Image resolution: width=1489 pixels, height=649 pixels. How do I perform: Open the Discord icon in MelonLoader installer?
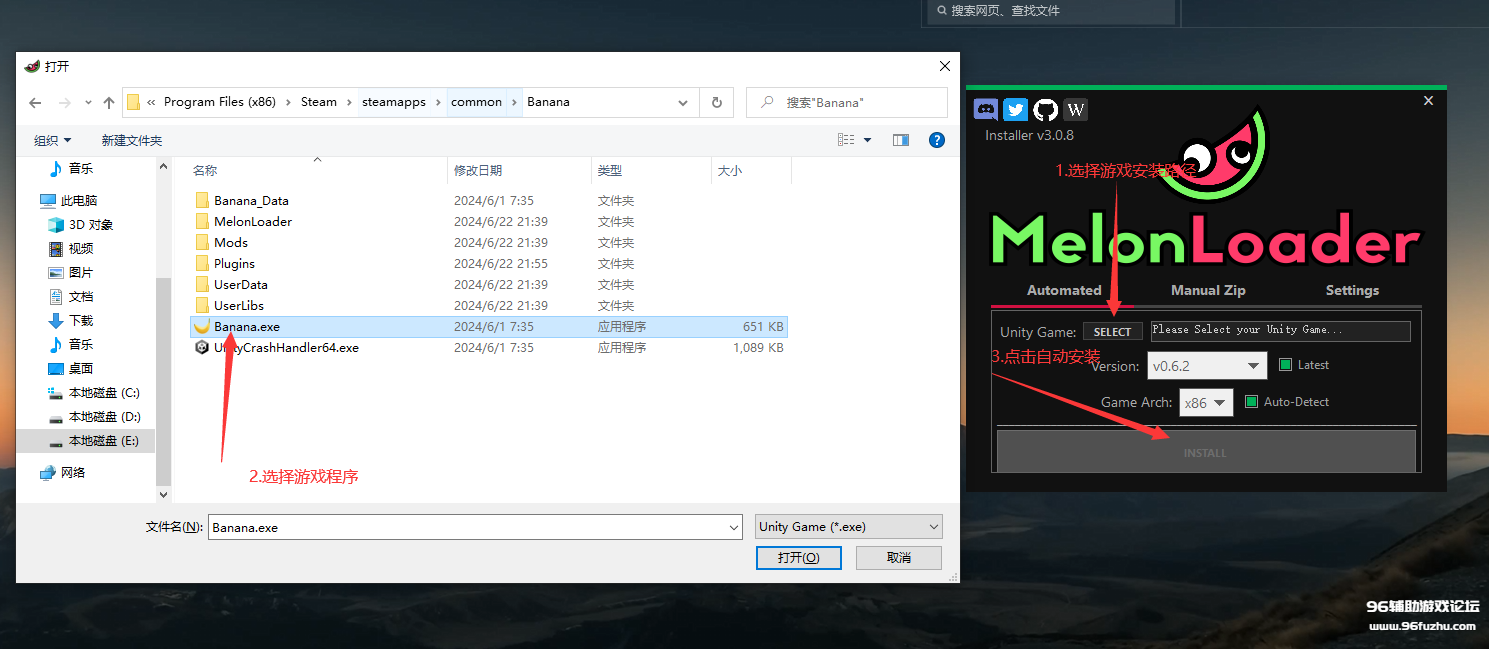coord(985,110)
